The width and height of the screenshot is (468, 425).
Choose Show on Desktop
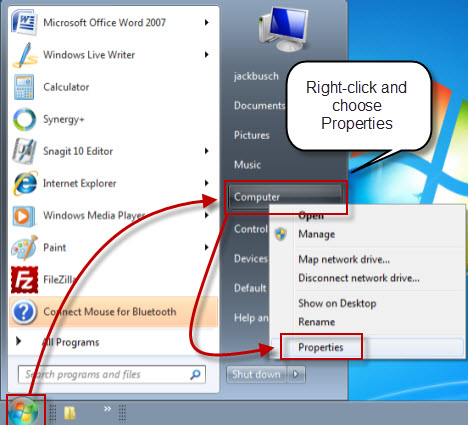click(x=337, y=303)
